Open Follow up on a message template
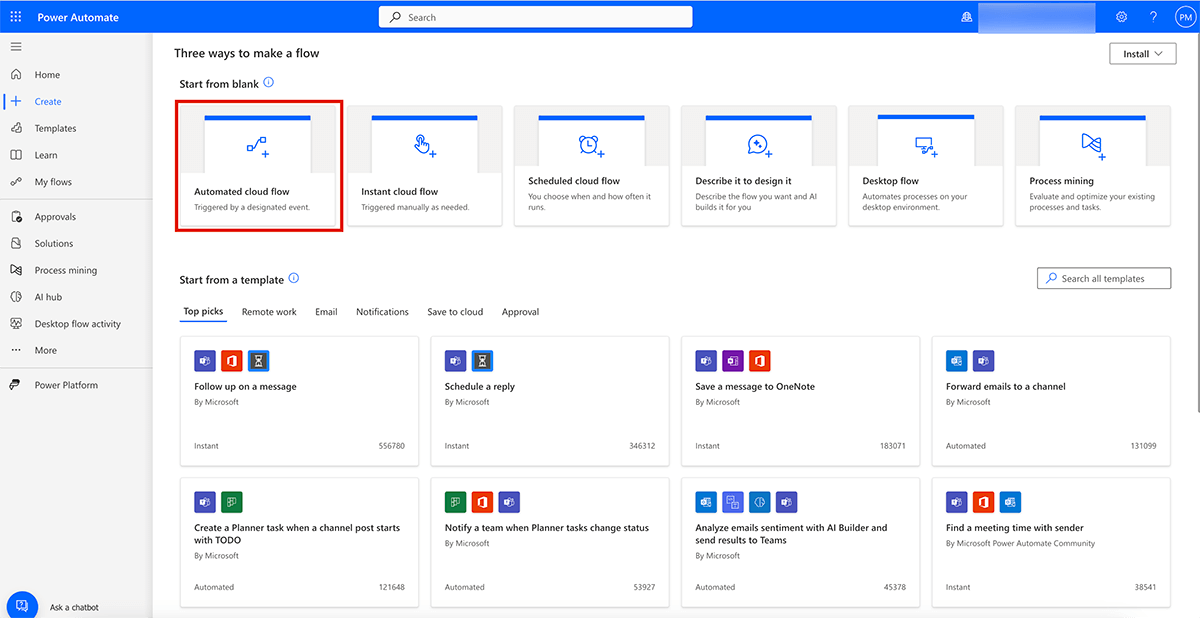Image resolution: width=1200 pixels, height=618 pixels. coord(299,401)
